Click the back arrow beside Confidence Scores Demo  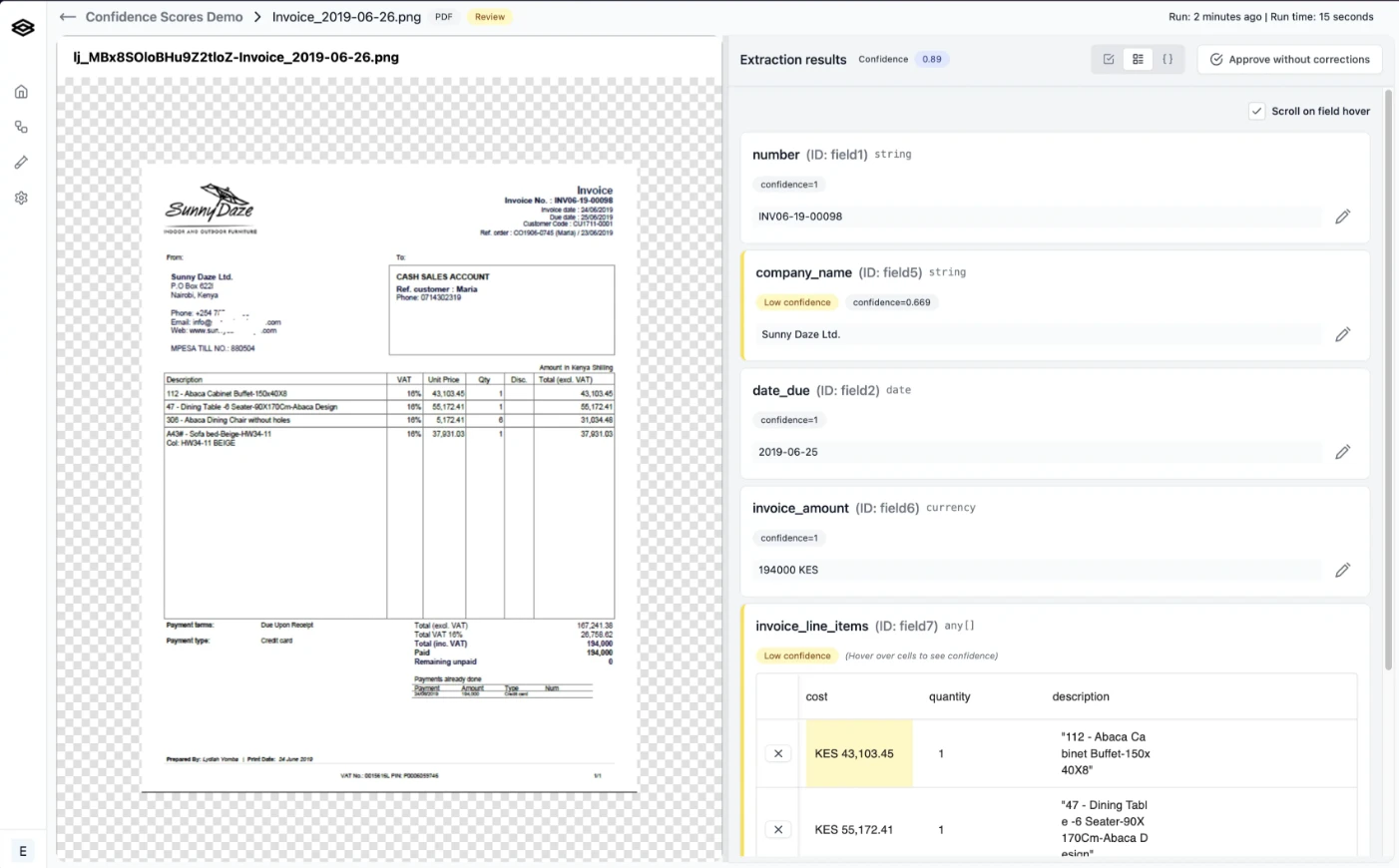(68, 17)
